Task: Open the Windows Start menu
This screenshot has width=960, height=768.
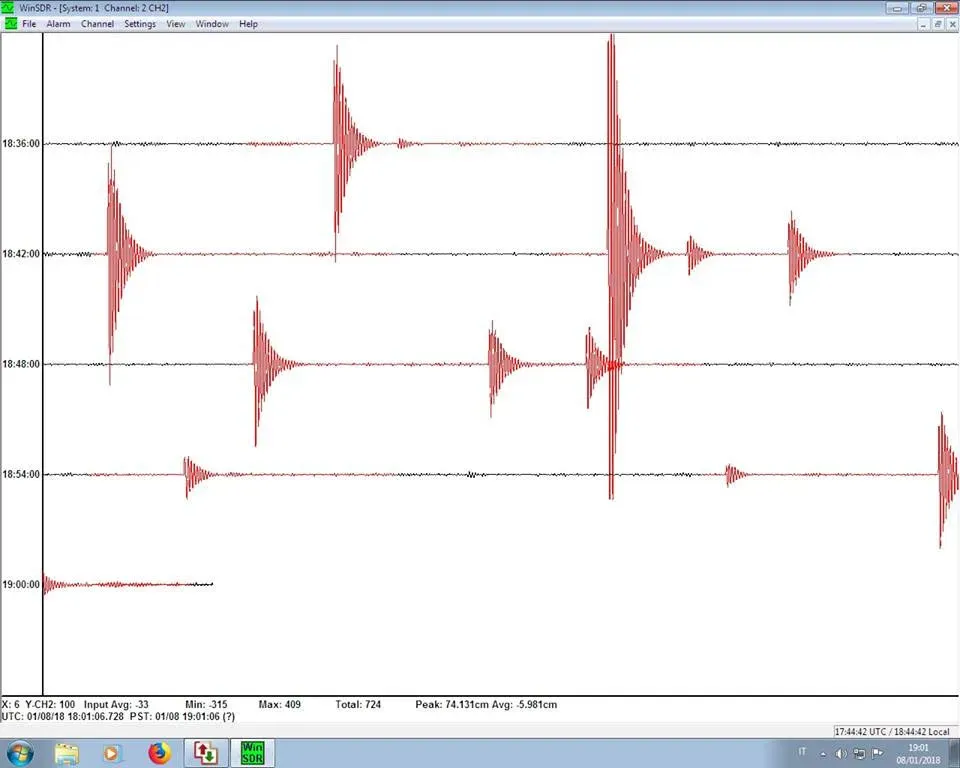Action: pyautogui.click(x=20, y=753)
